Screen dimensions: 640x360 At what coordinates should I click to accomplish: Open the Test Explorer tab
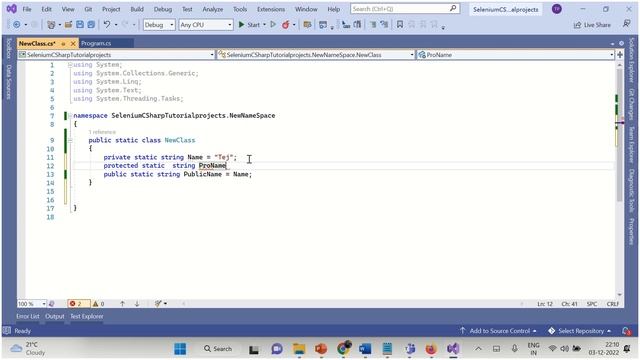point(87,316)
